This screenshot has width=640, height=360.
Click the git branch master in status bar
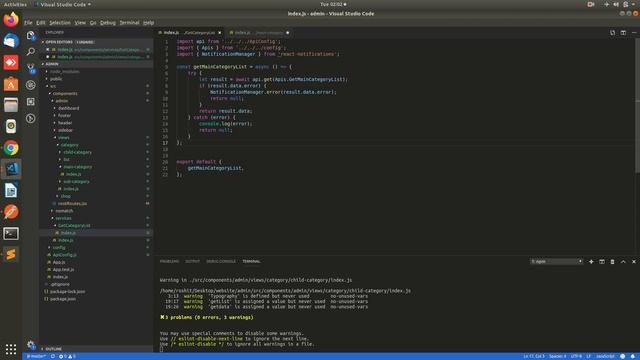click(x=36, y=356)
